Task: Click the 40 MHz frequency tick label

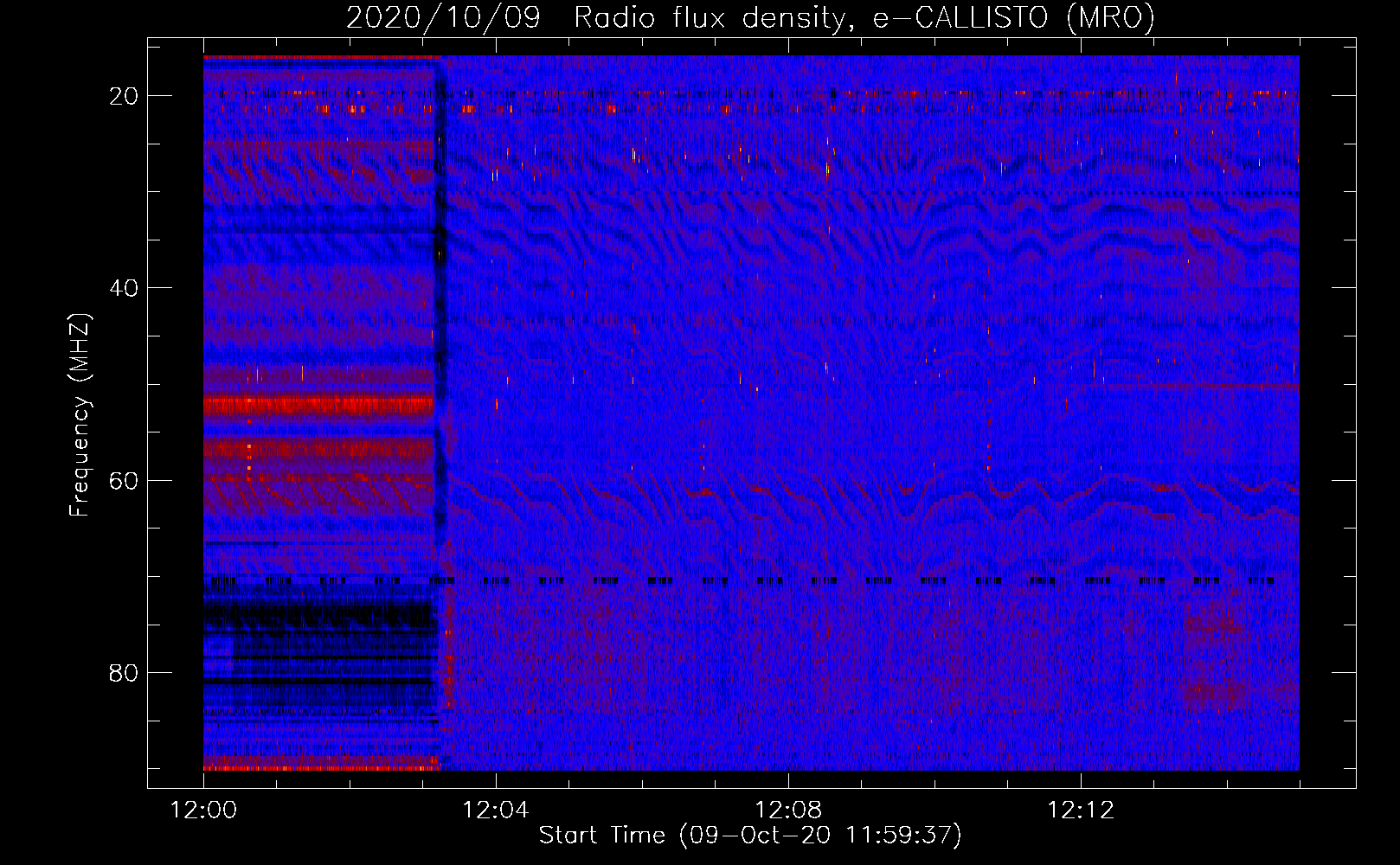Action: [x=124, y=288]
